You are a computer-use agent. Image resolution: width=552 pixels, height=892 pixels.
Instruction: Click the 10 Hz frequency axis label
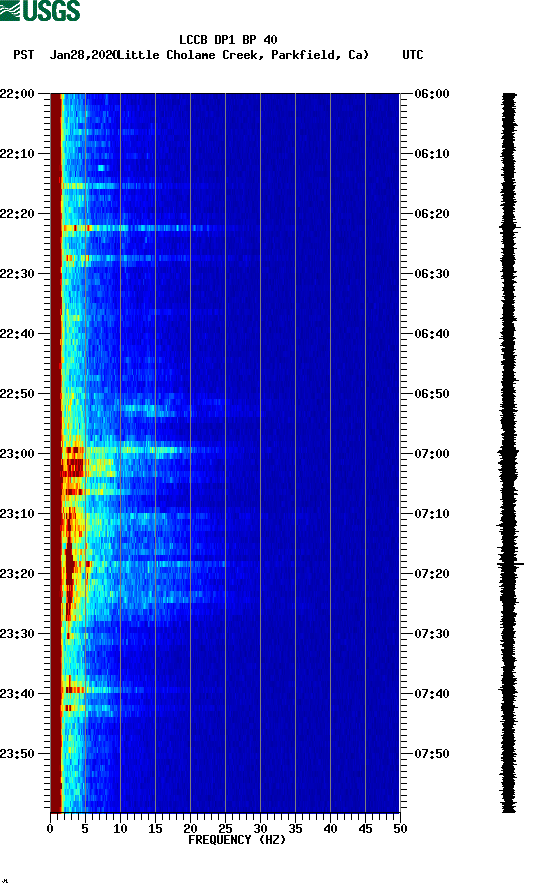coord(120,829)
